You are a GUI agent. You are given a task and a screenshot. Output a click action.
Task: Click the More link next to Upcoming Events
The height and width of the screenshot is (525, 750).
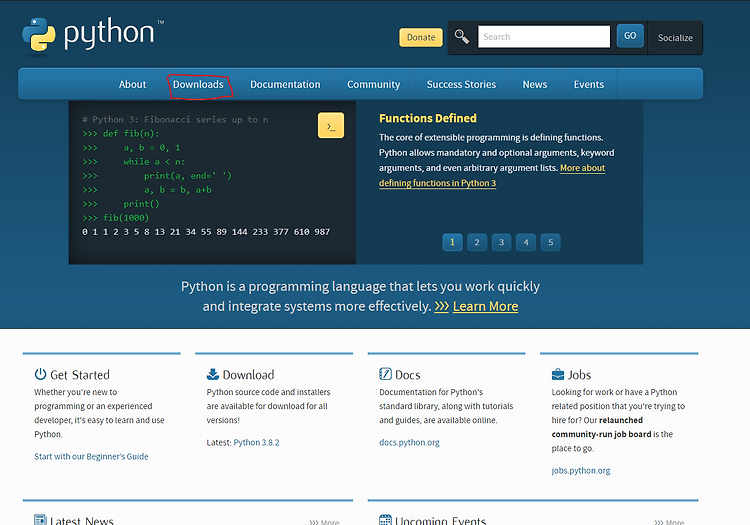669,522
